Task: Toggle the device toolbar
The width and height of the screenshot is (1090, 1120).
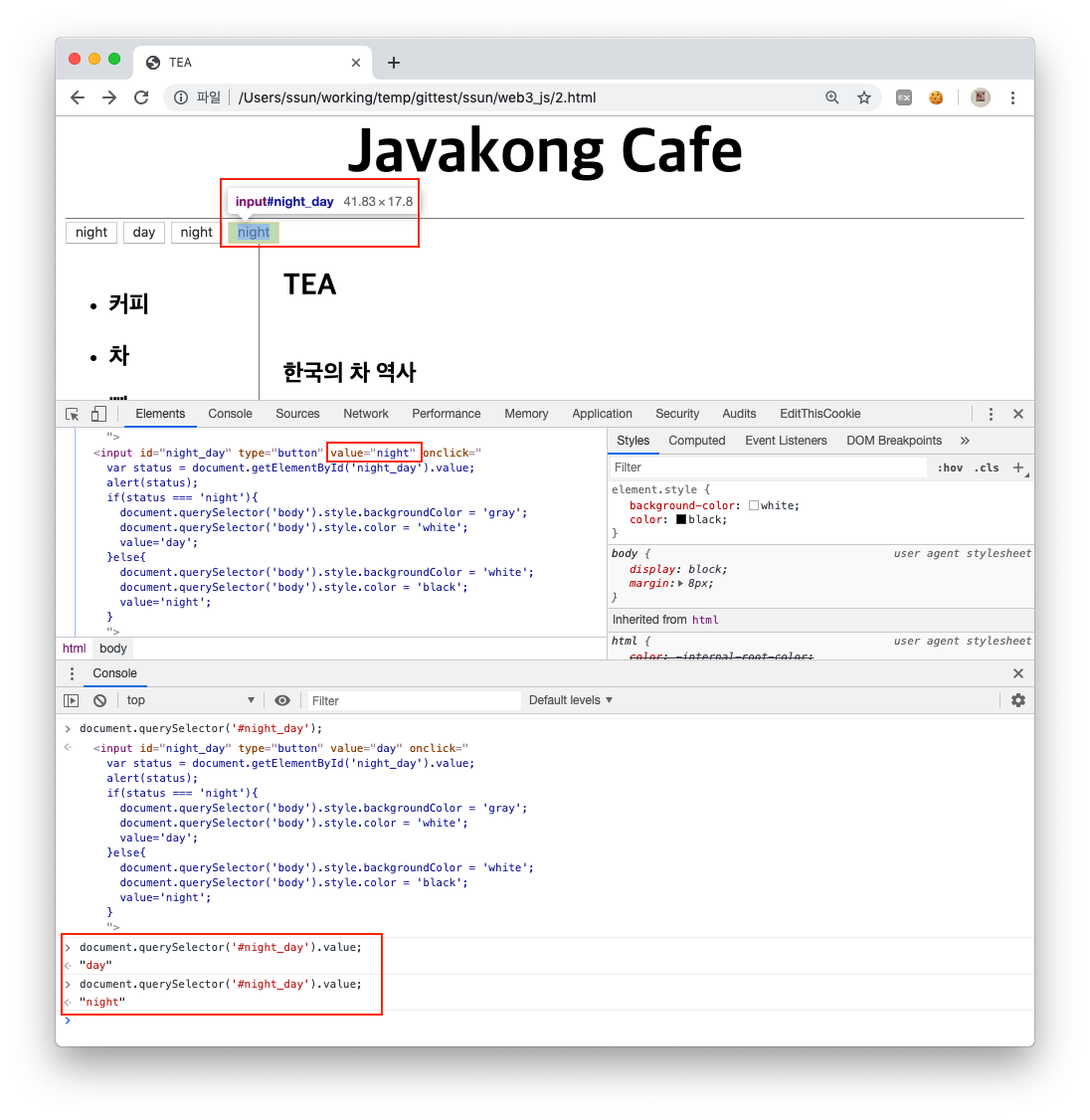Action: tap(98, 415)
